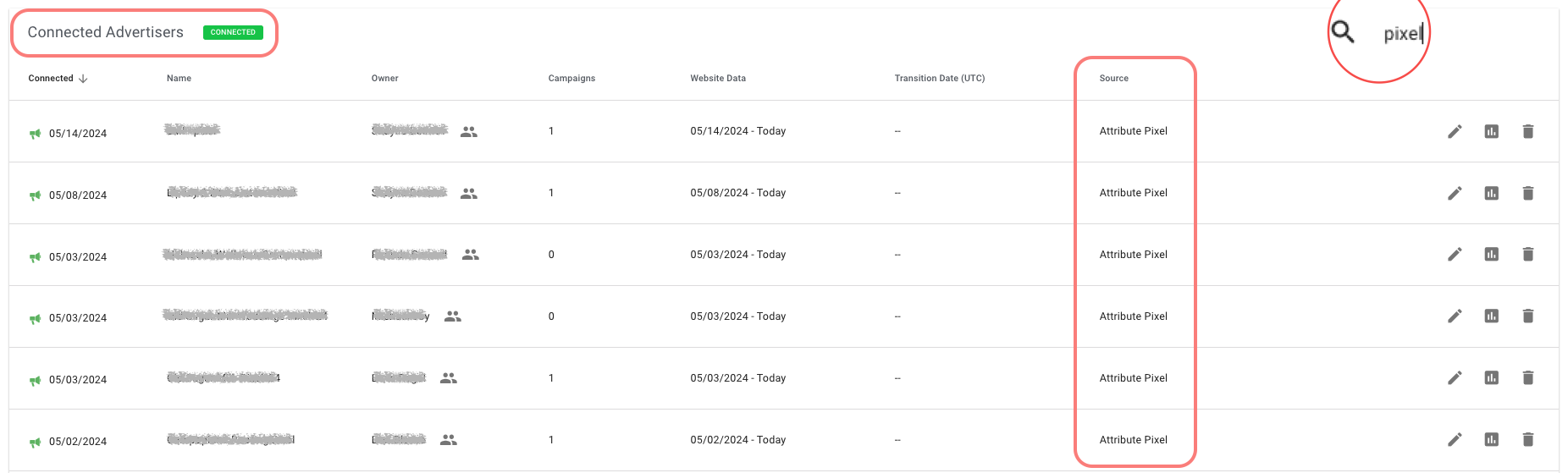
Task: Open chart icon for 05/02/2024 advertiser
Action: click(1492, 439)
